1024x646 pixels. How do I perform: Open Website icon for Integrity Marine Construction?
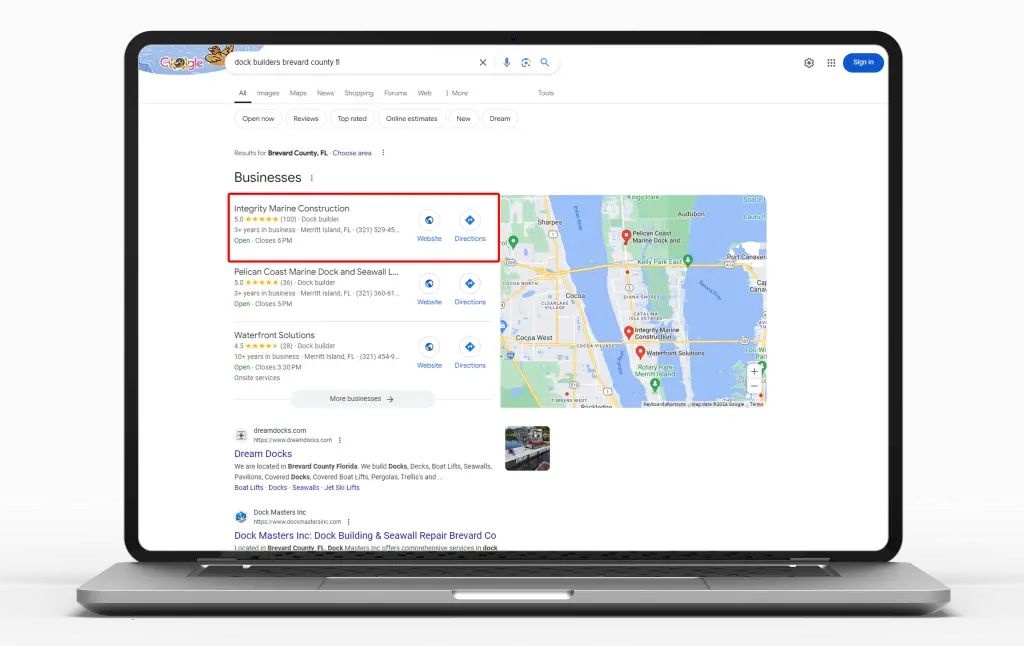(x=429, y=220)
